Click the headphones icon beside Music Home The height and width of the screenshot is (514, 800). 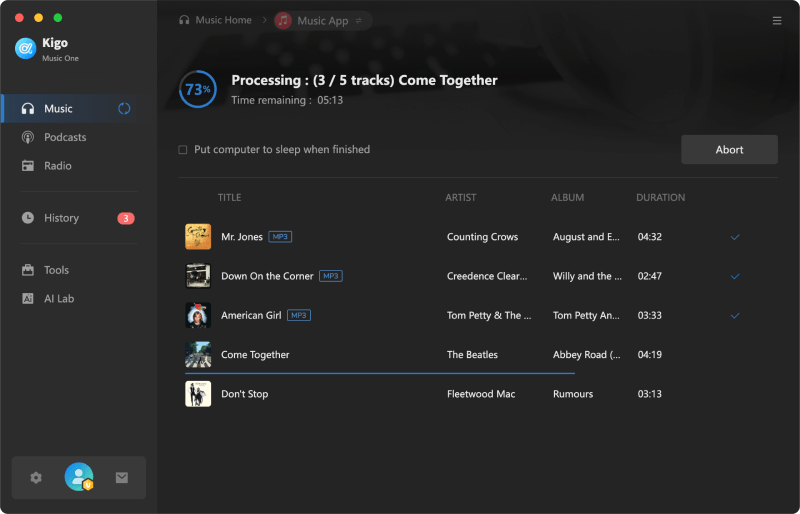pyautogui.click(x=184, y=20)
